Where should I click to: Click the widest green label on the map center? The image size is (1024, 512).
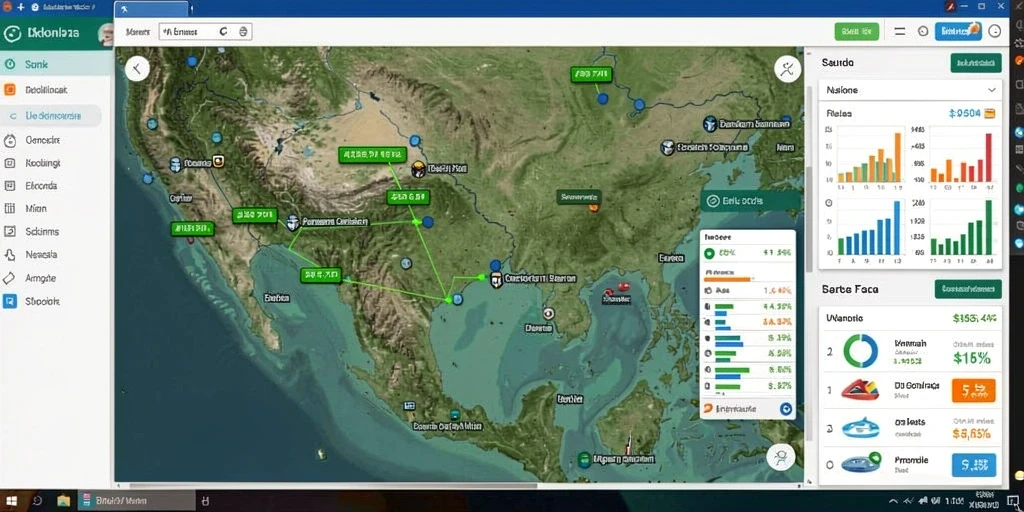(x=372, y=155)
